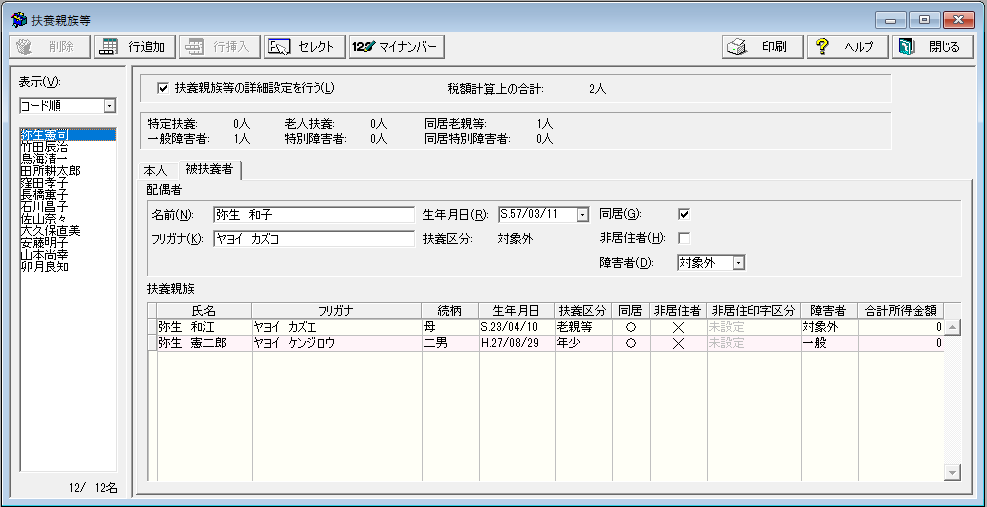Image resolution: width=987 pixels, height=507 pixels.
Task: Switch to the 本人 tab
Action: [x=155, y=170]
